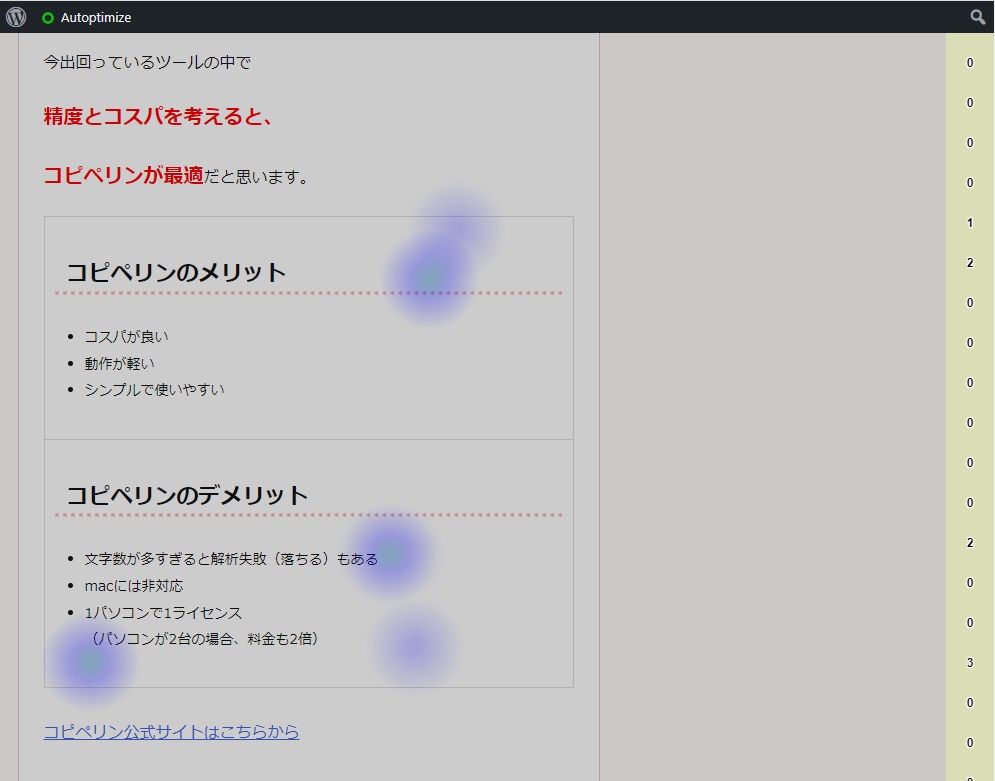
Task: Click the red text コピペリンが最適
Action: (123, 175)
